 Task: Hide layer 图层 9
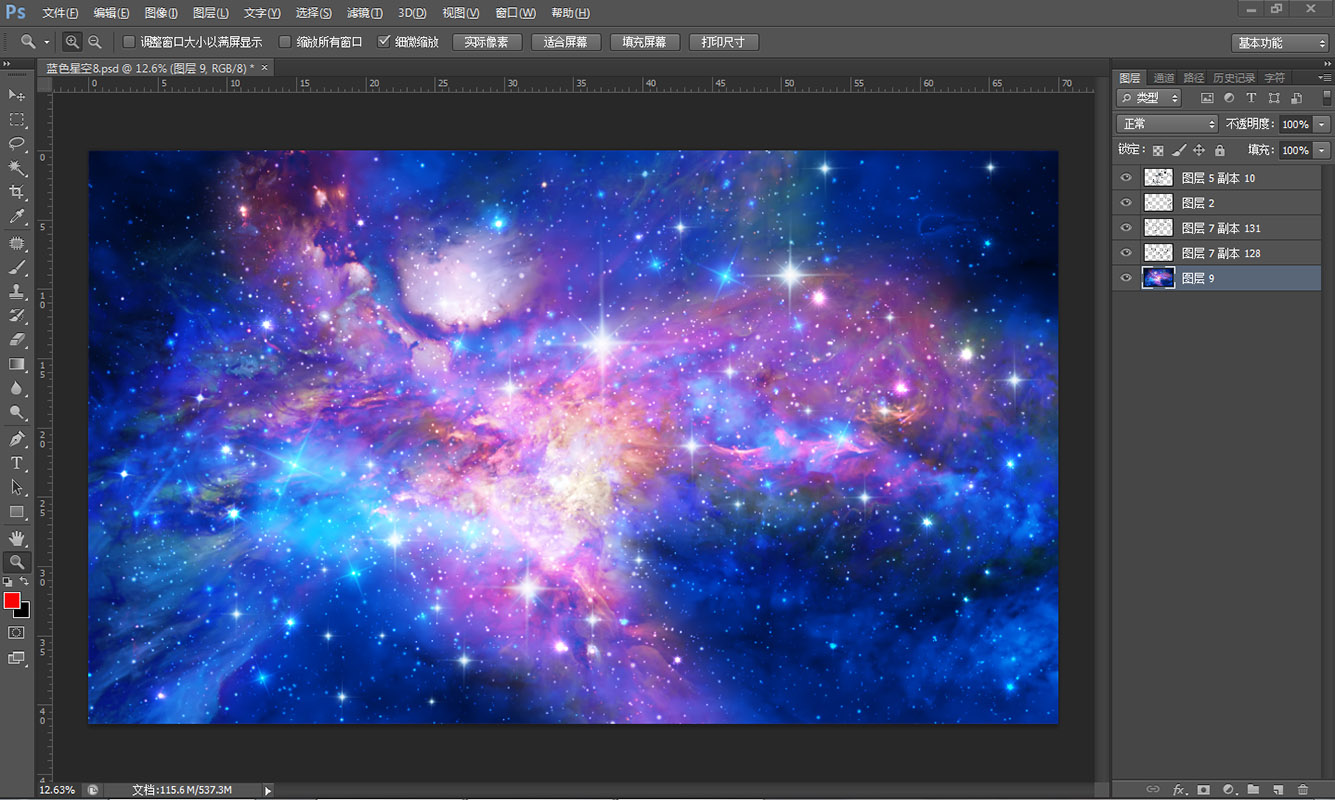click(1127, 278)
